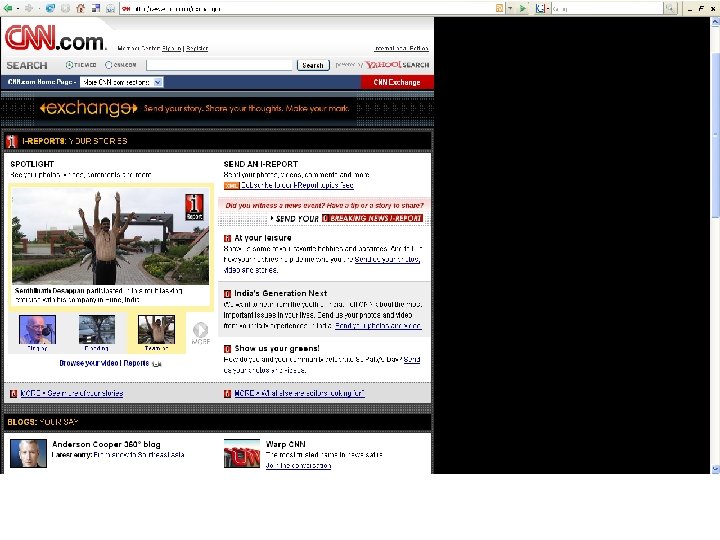Click the toolbar icon right of Home

tap(96, 8)
